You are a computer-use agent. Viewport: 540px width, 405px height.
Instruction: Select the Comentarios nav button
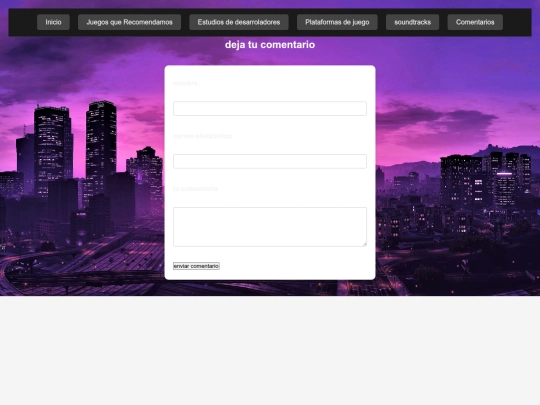click(475, 22)
